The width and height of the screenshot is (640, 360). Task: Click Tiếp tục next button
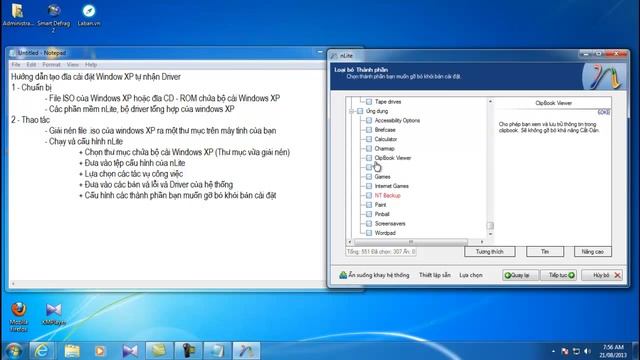coord(559,276)
